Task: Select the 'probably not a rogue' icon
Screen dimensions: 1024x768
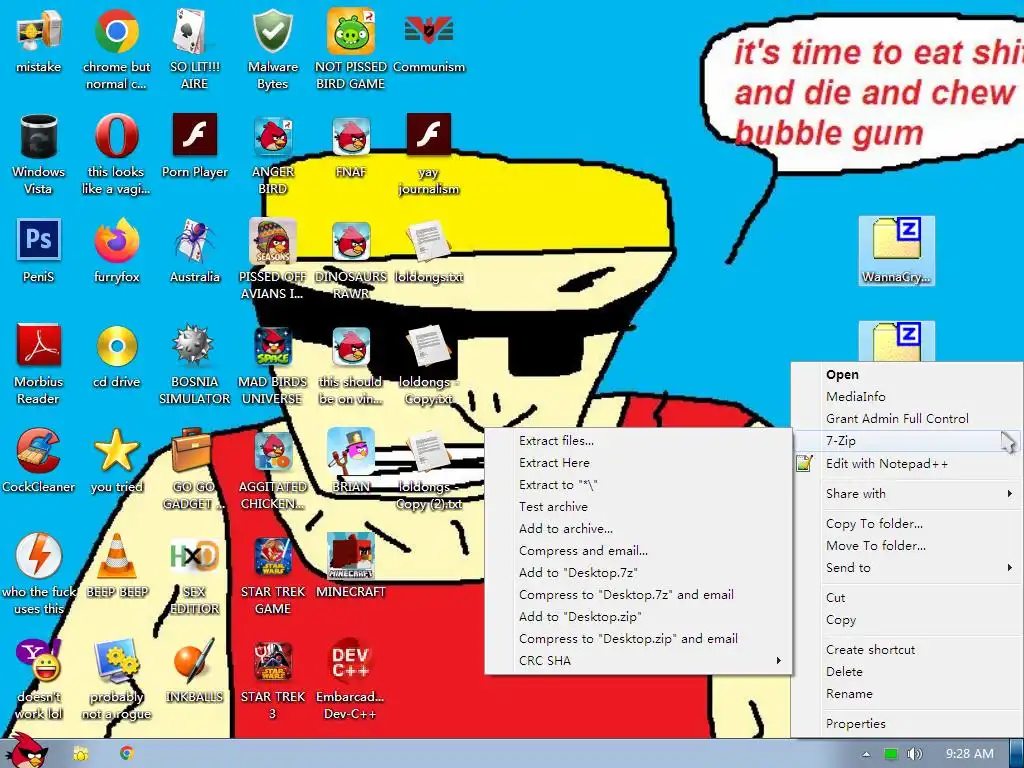Action: coord(116,661)
